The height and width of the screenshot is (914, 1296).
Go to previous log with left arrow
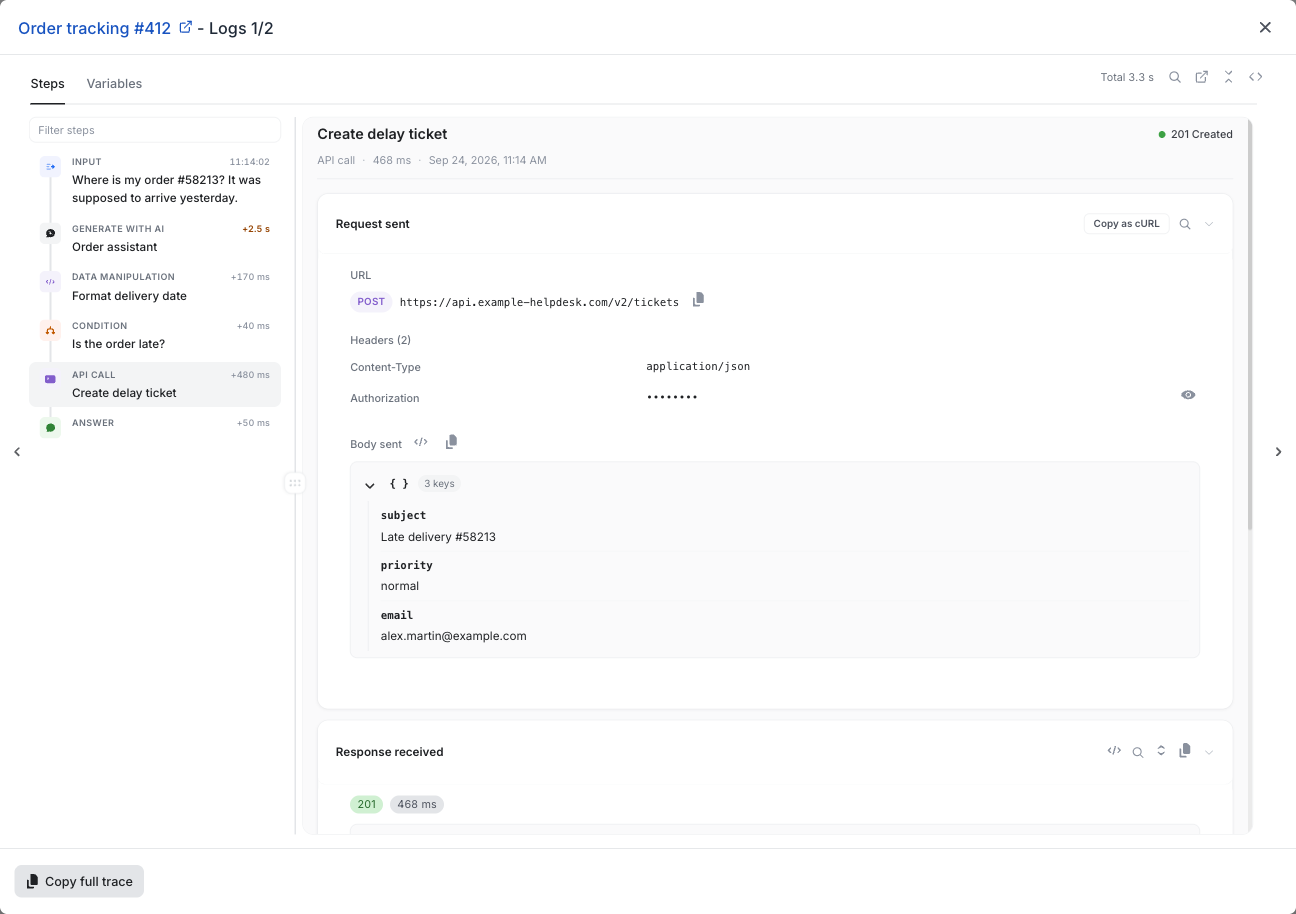click(x=17, y=452)
